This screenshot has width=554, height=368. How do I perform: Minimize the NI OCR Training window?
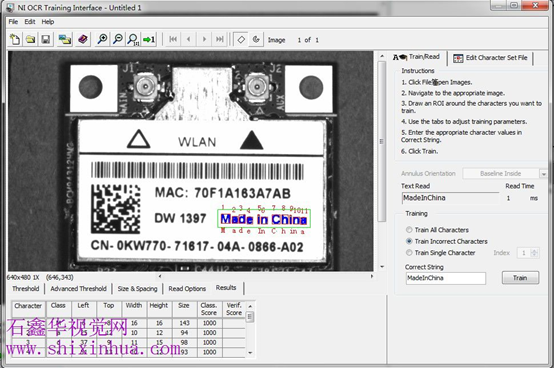[498, 5]
